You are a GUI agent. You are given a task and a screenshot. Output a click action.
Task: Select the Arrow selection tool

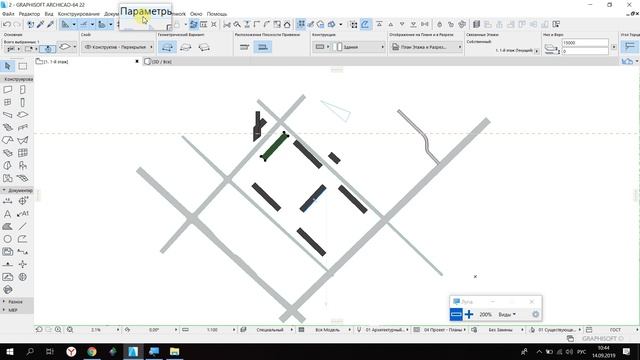7,66
